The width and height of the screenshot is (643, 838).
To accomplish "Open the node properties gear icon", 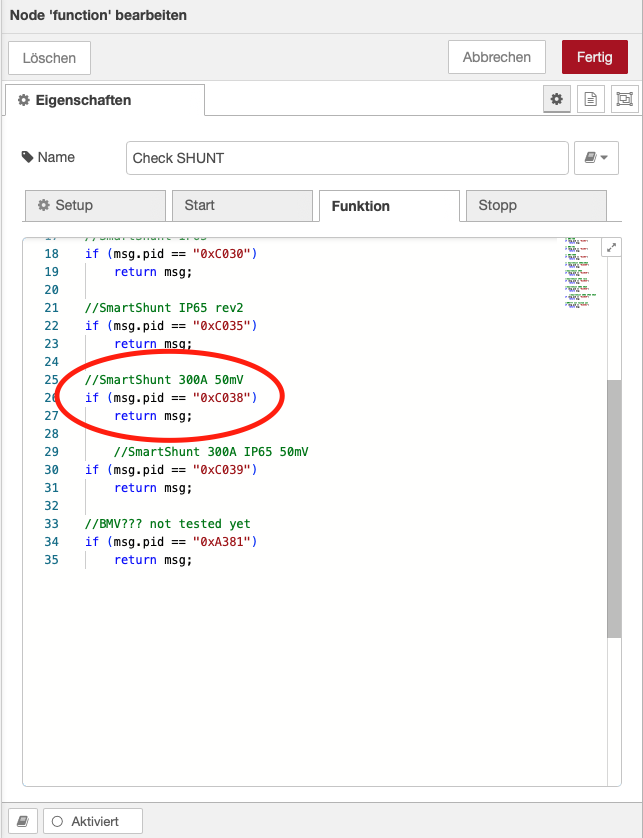I will (557, 99).
